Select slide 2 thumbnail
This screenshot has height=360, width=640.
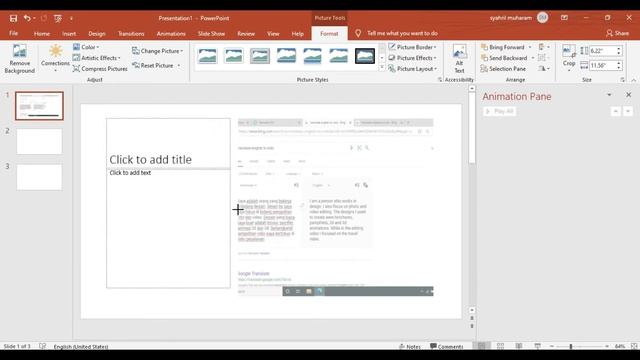pyautogui.click(x=40, y=141)
